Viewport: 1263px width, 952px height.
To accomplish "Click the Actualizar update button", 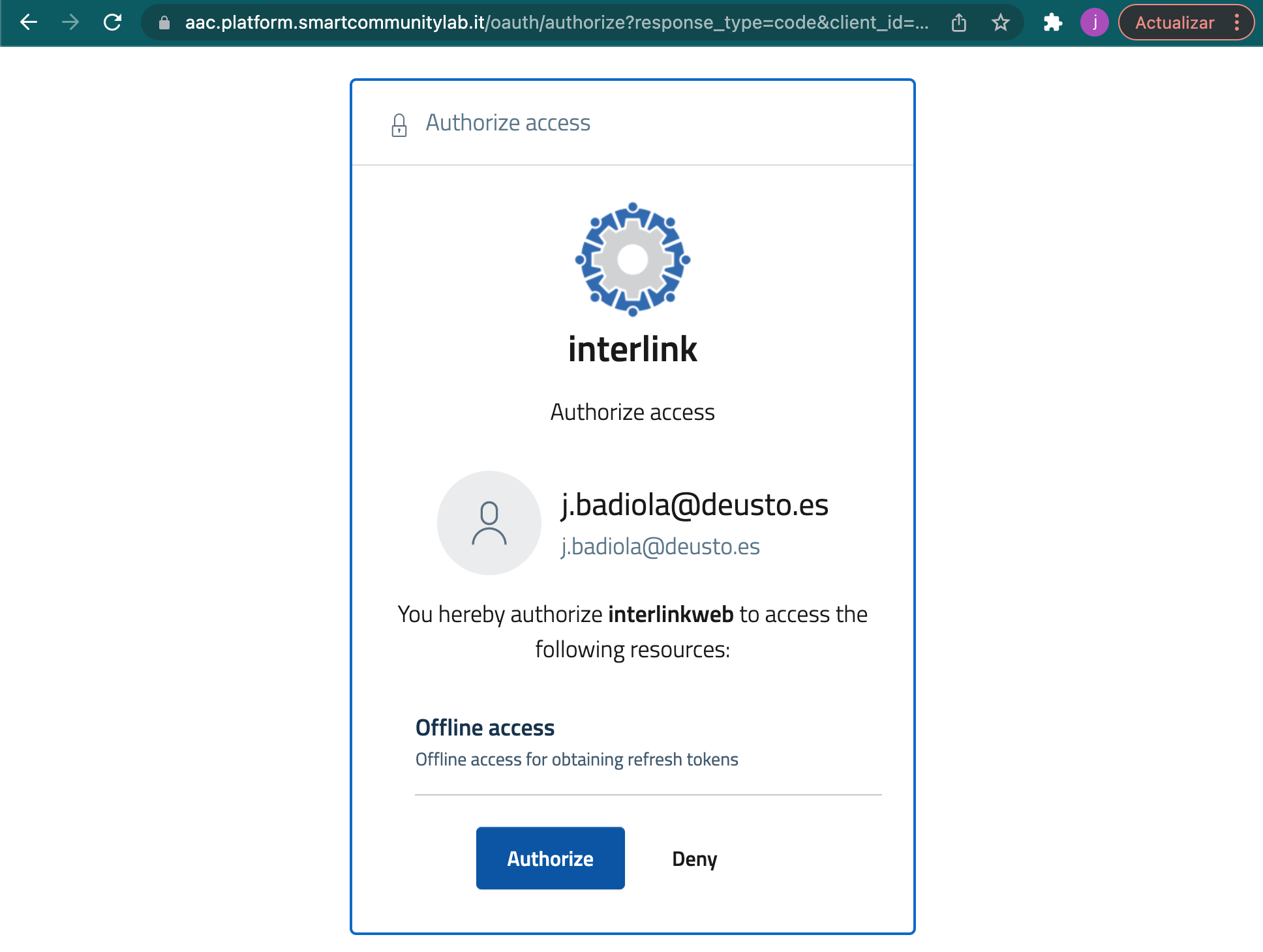I will (x=1174, y=23).
